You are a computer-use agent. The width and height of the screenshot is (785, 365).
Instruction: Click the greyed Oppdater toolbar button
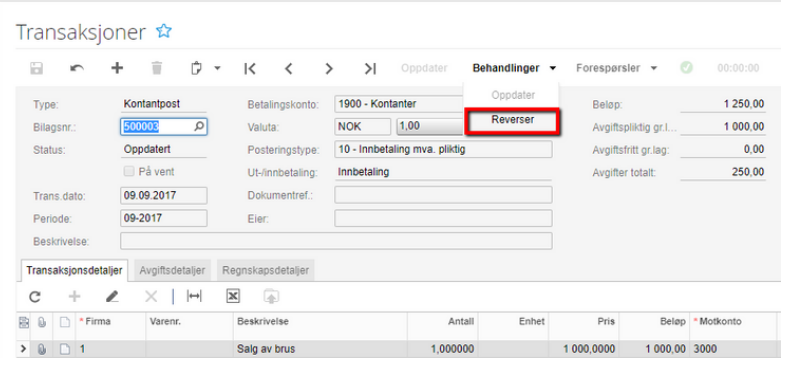424,68
